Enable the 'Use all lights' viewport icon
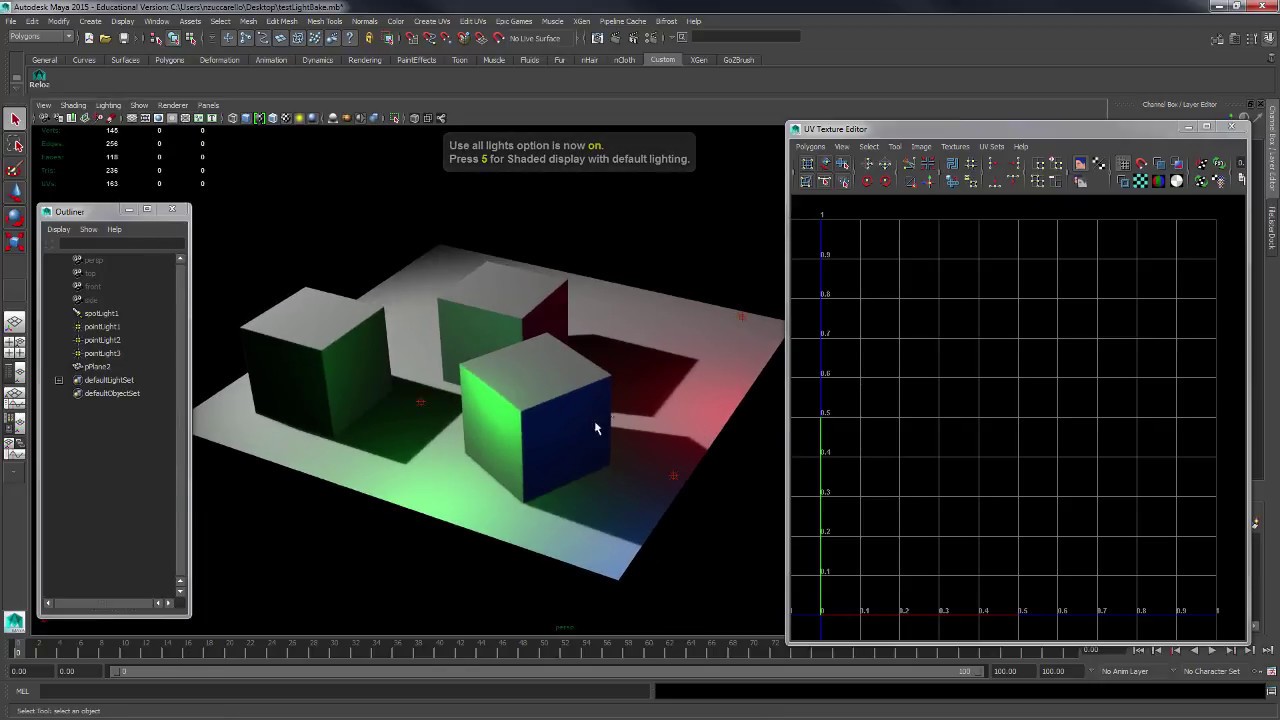Viewport: 1280px width, 720px height. (299, 118)
